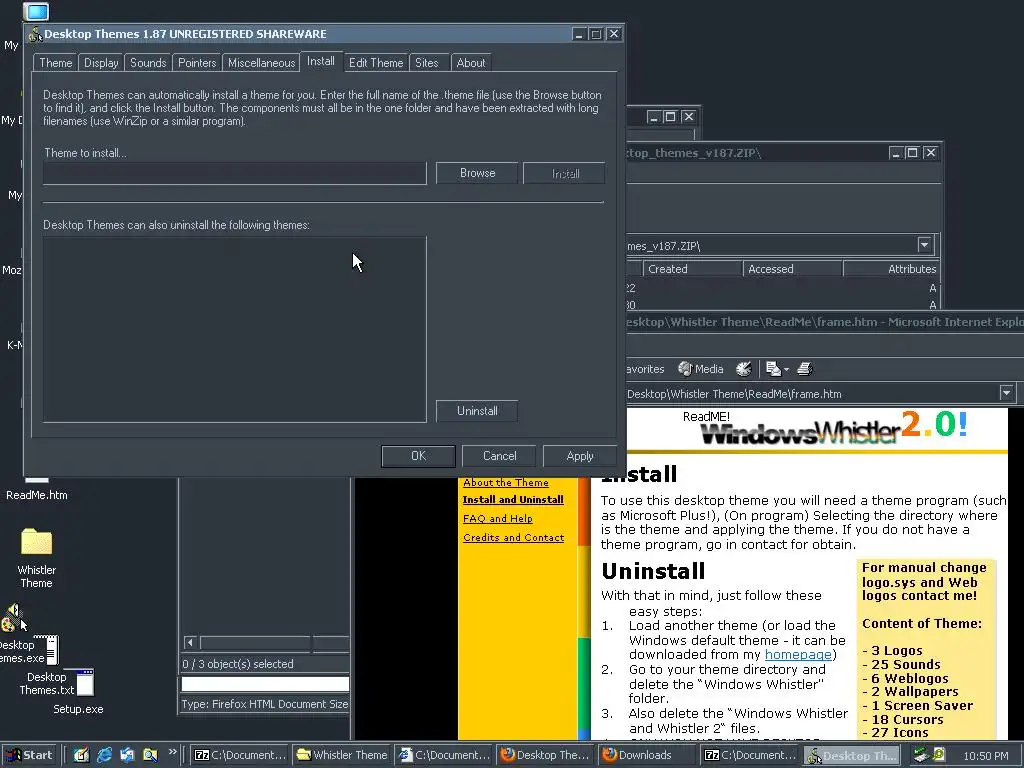Screen dimensions: 1024x768
Task: Click the Mail icon in IE toolbar
Action: [x=773, y=369]
